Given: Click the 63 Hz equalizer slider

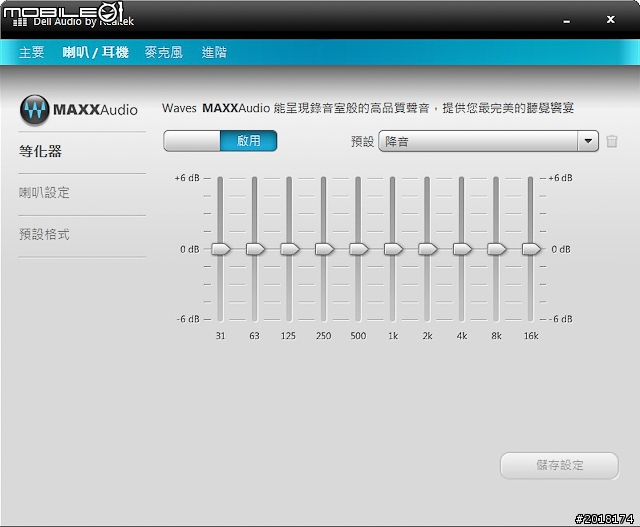Looking at the screenshot, I should (255, 249).
